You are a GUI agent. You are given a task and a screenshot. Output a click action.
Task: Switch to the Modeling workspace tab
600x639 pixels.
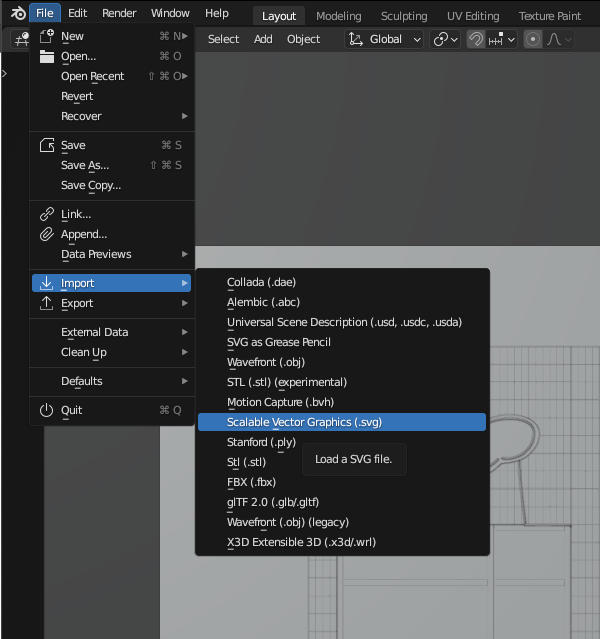(339, 16)
